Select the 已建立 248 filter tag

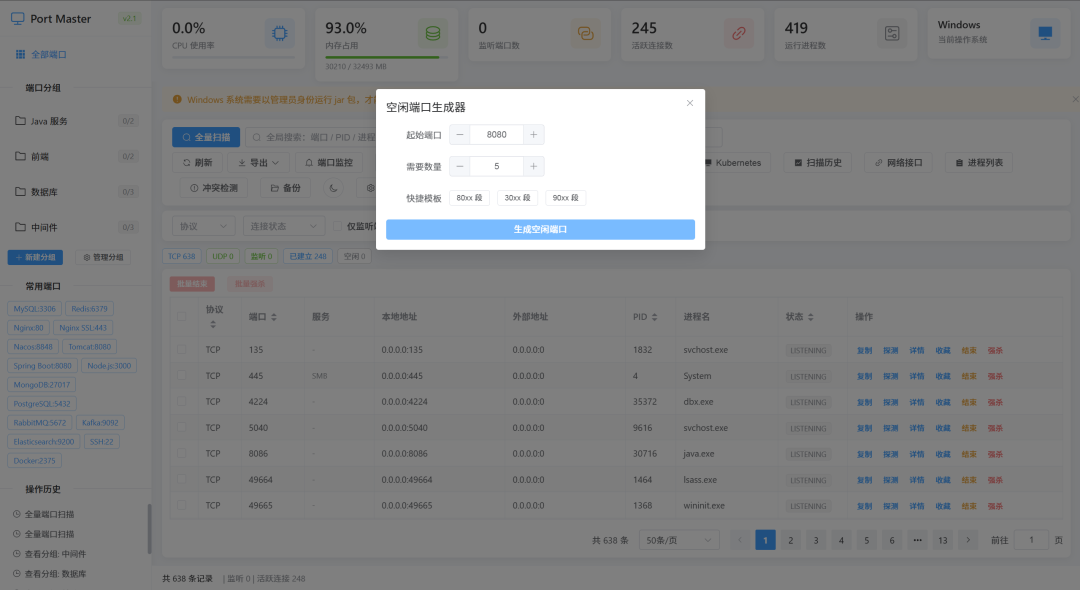point(308,256)
